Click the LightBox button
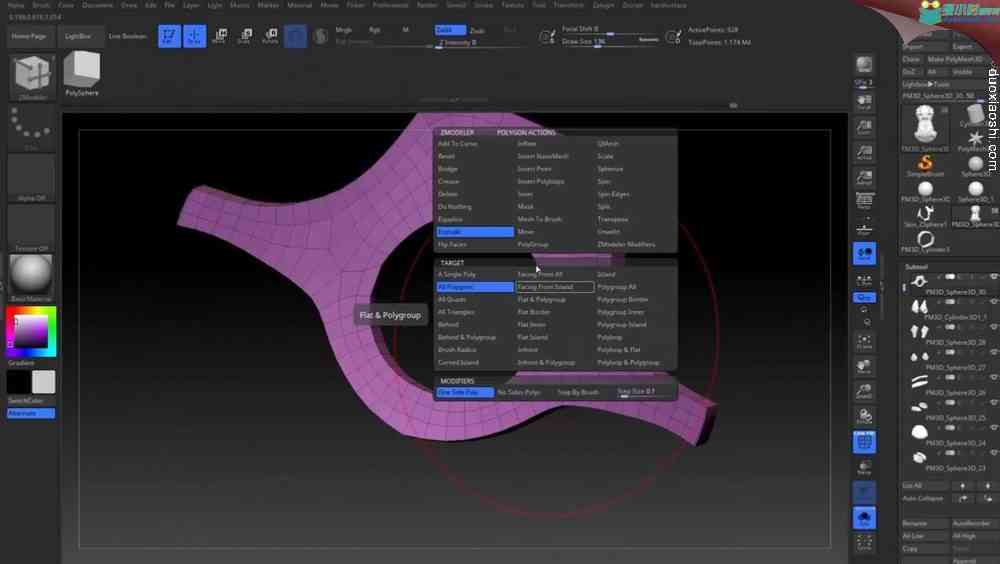The height and width of the screenshot is (564, 1000). (x=78, y=36)
